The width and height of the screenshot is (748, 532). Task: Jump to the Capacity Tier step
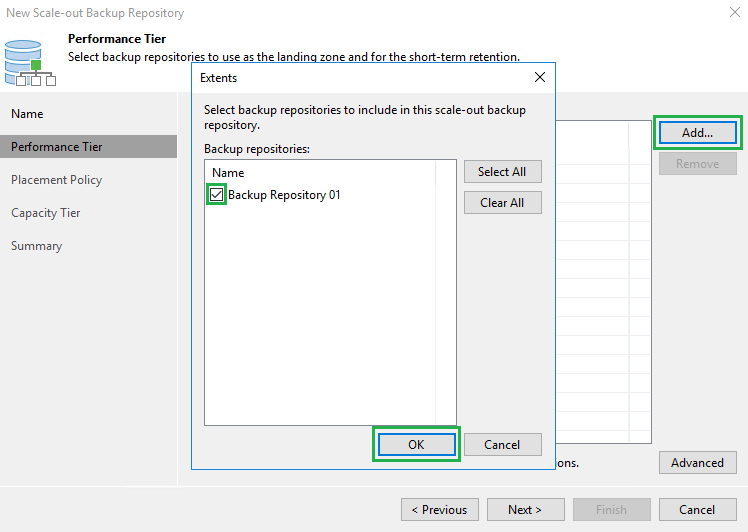[46, 213]
